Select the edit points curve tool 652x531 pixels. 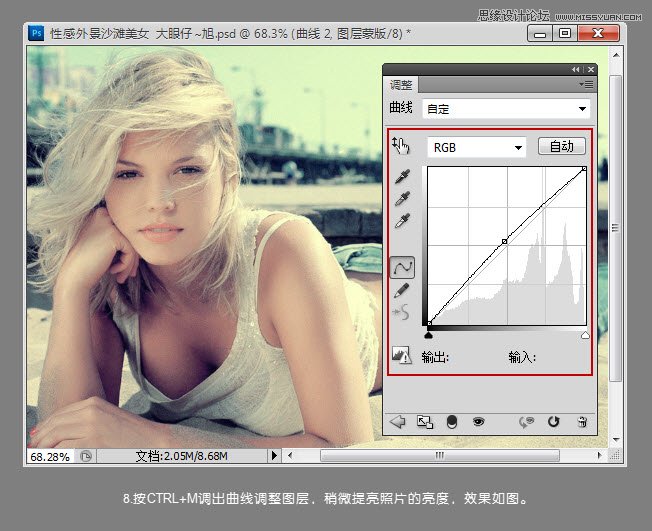coord(402,267)
